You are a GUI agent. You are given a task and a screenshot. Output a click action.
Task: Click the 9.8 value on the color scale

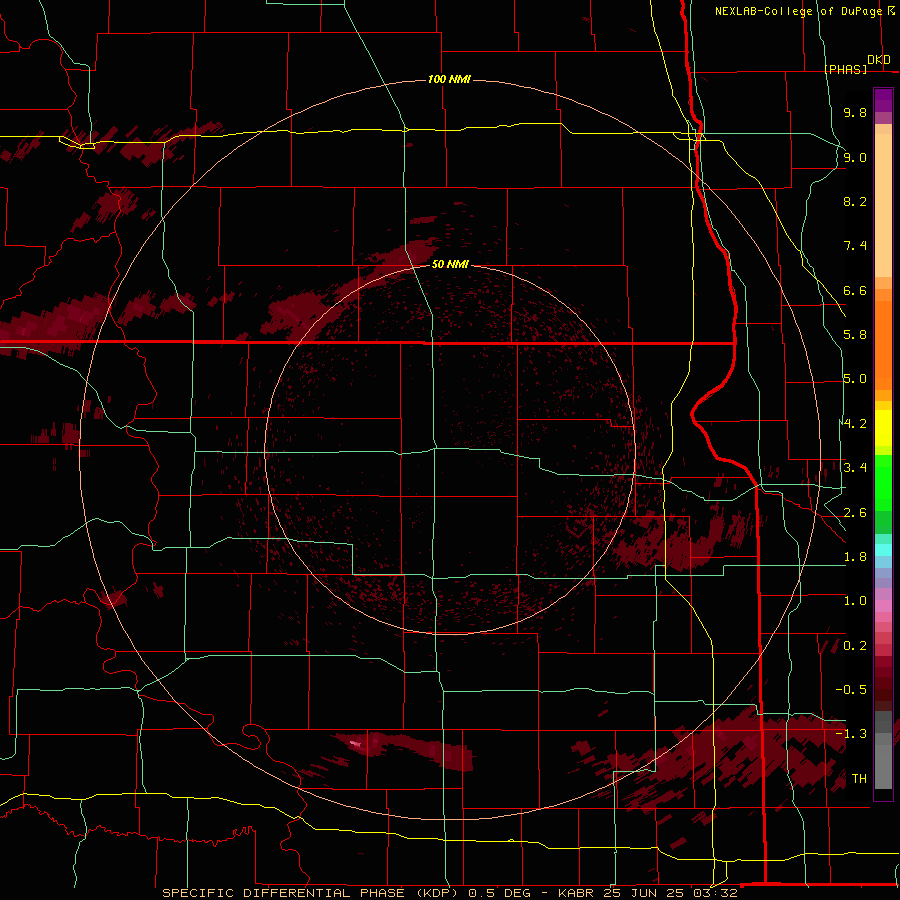tap(855, 112)
